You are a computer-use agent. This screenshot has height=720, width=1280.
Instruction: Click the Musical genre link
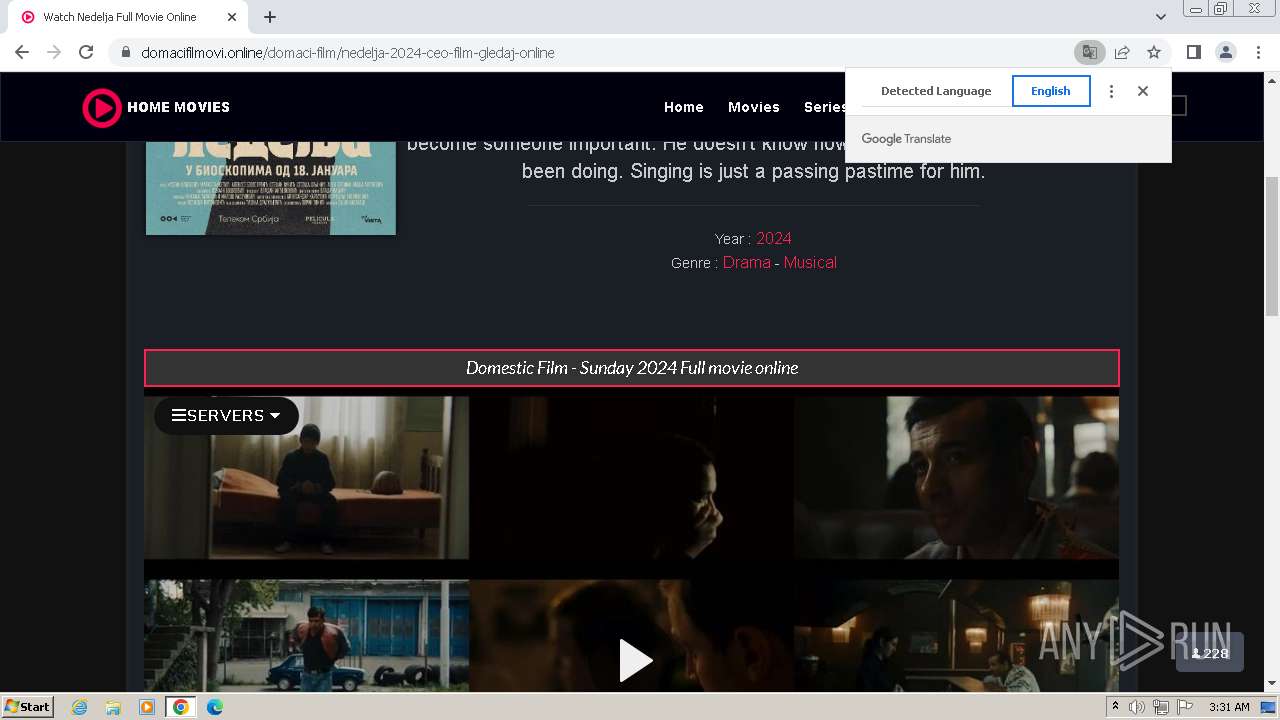coord(810,262)
